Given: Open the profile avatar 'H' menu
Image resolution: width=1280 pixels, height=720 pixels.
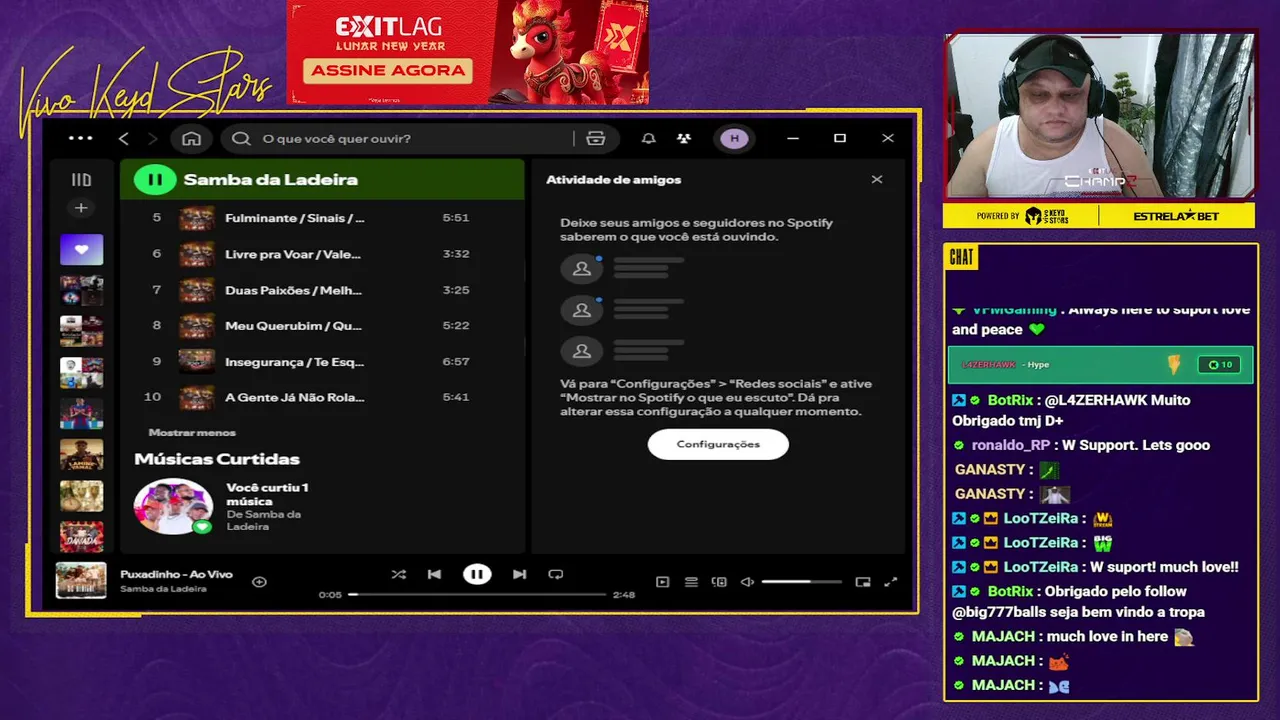Looking at the screenshot, I should tap(735, 138).
